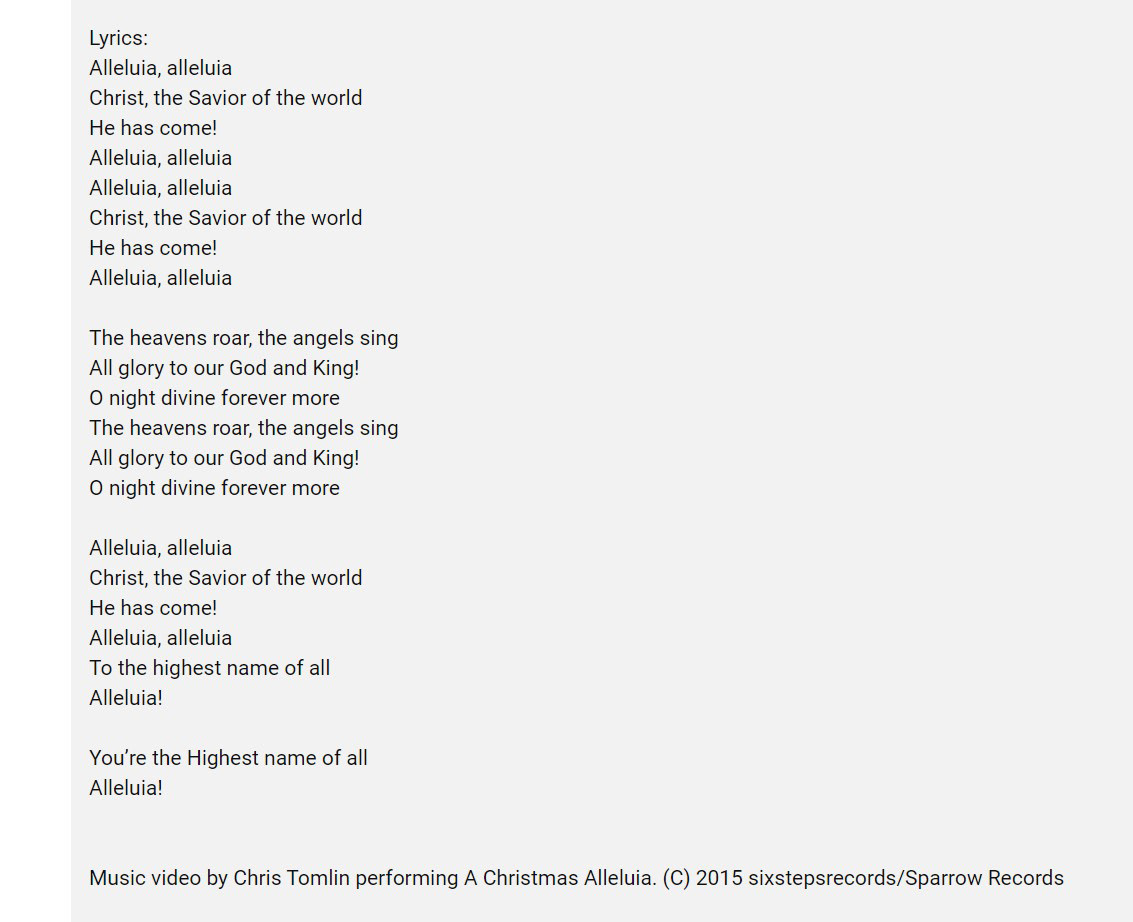Screen dimensions: 1133x922
Task: Click the line "To the highest name of all"
Action: 209,668
